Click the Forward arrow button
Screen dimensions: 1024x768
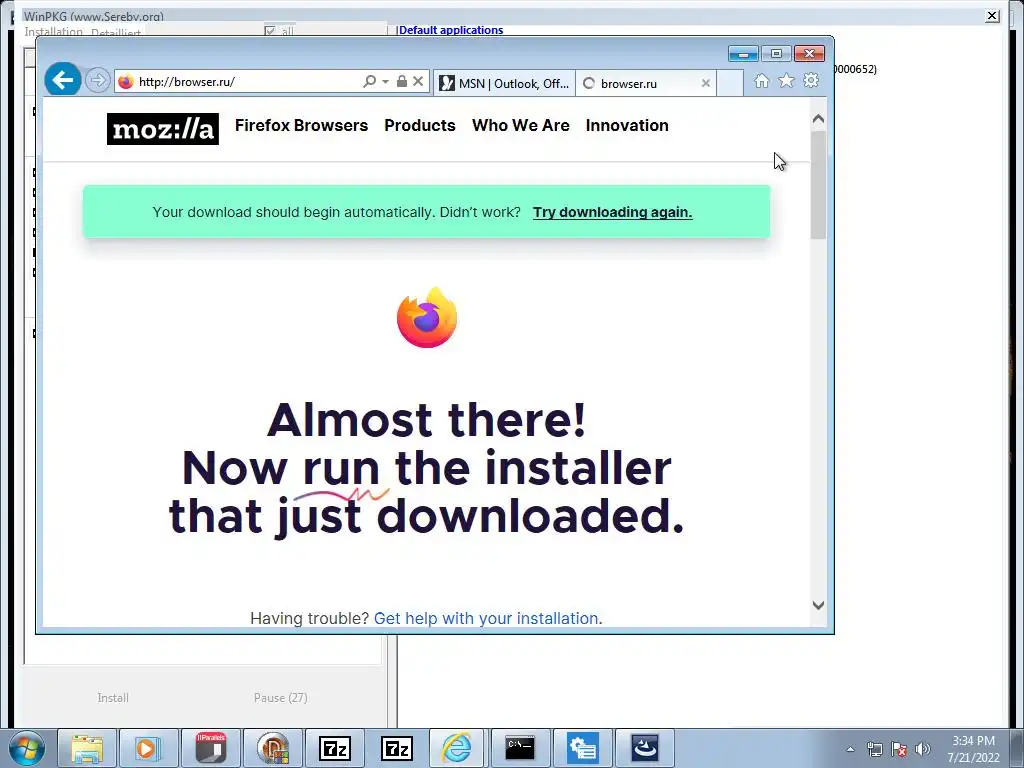pyautogui.click(x=98, y=81)
